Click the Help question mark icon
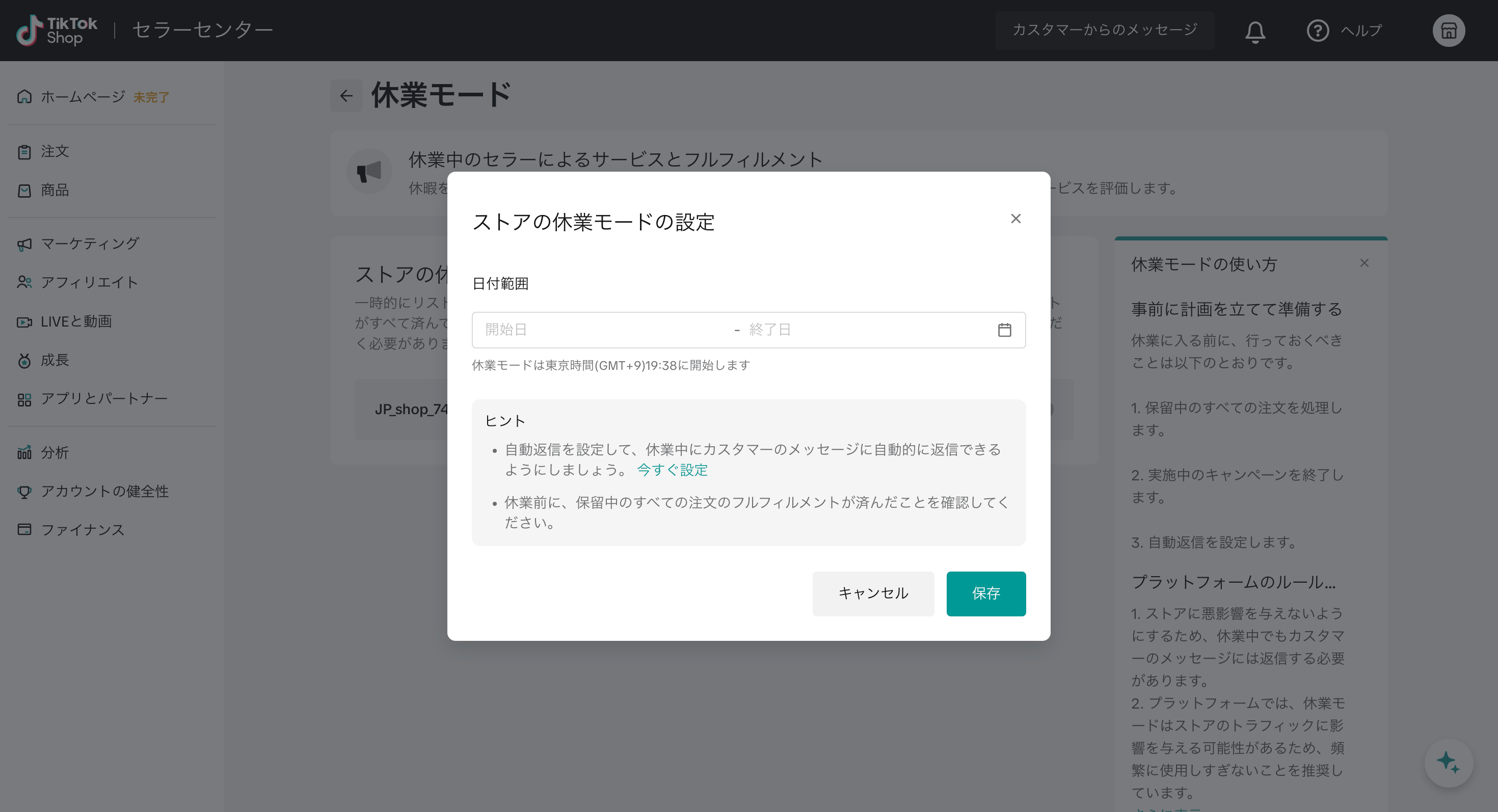Image resolution: width=1498 pixels, height=812 pixels. [1318, 30]
